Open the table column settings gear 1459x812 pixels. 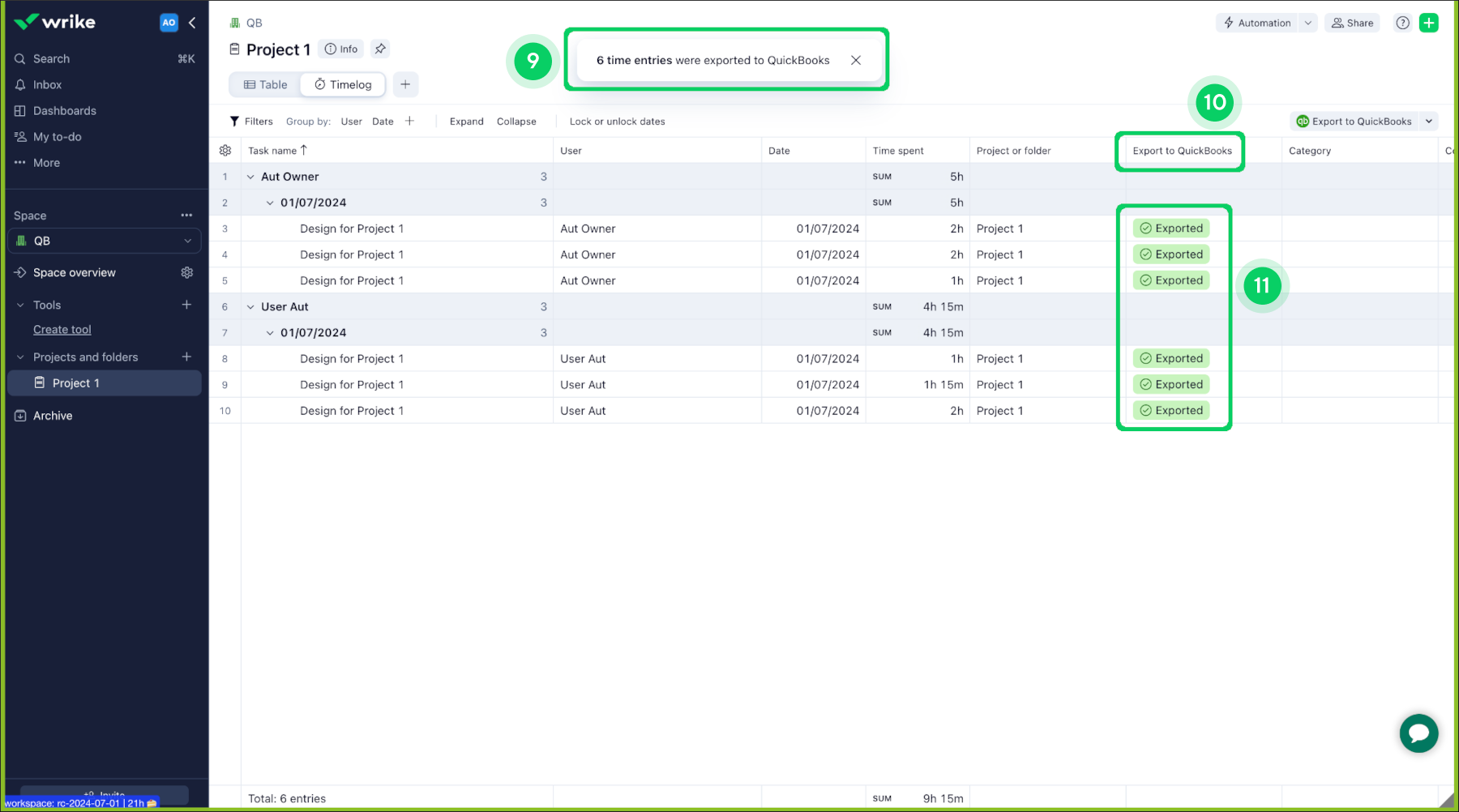click(225, 150)
